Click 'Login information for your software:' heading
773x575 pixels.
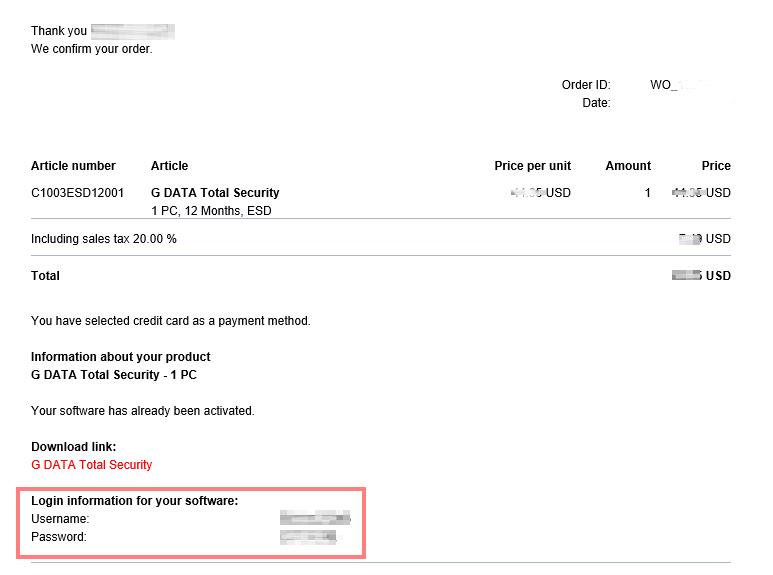[134, 501]
